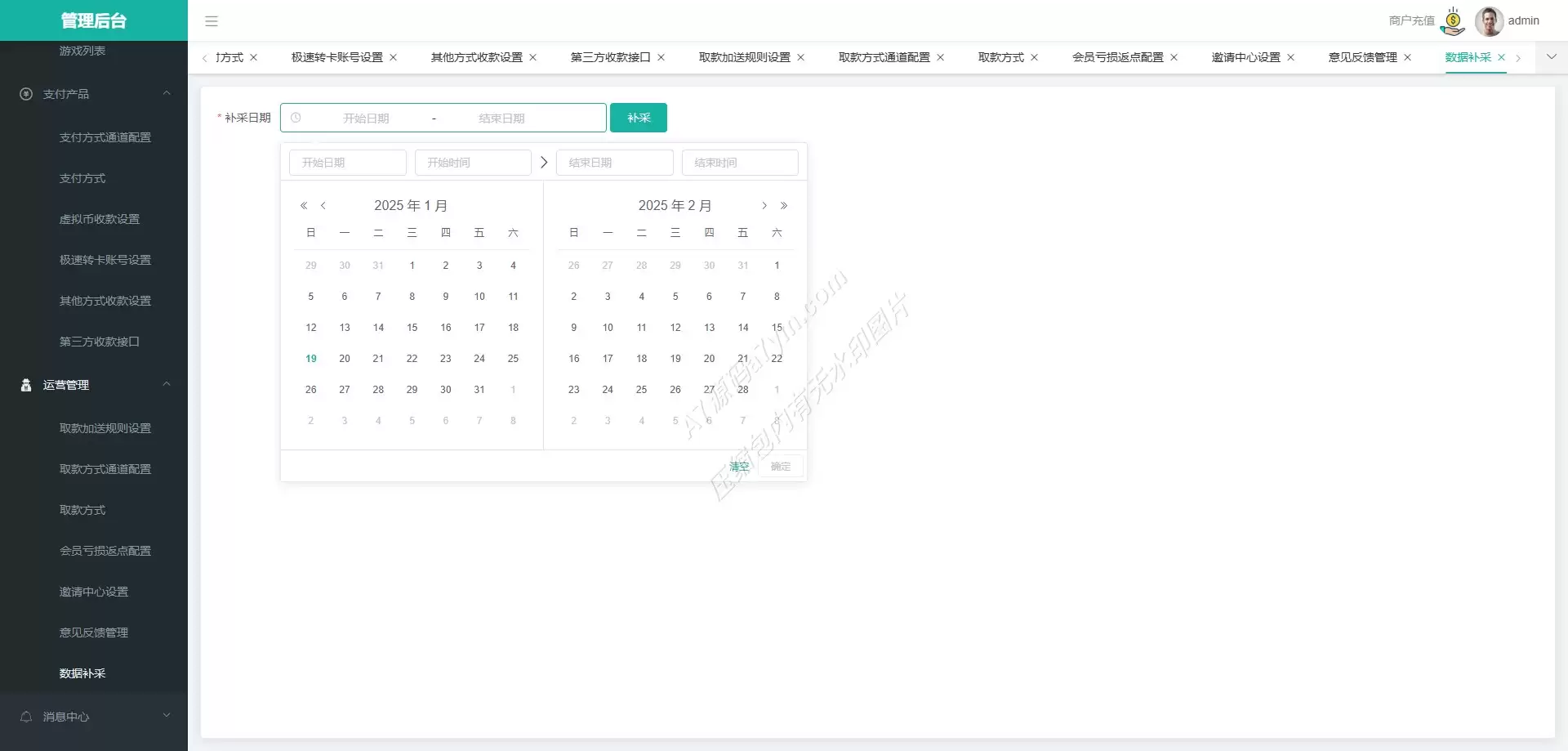Image resolution: width=1568 pixels, height=751 pixels.
Task: Collapse the 运营管理 sidebar section
Action: (x=167, y=385)
